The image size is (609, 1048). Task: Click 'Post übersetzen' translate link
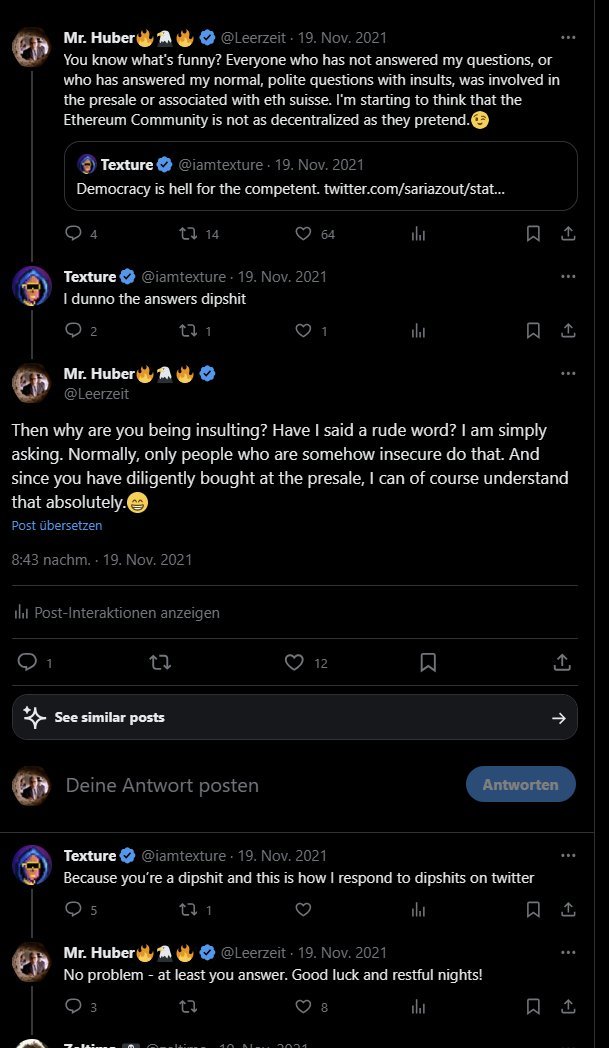57,525
